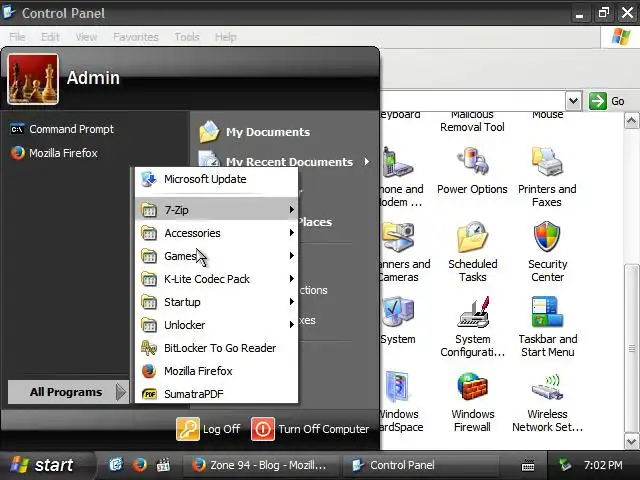Image resolution: width=640 pixels, height=480 pixels.
Task: Open the Tools menu
Action: pyautogui.click(x=187, y=37)
